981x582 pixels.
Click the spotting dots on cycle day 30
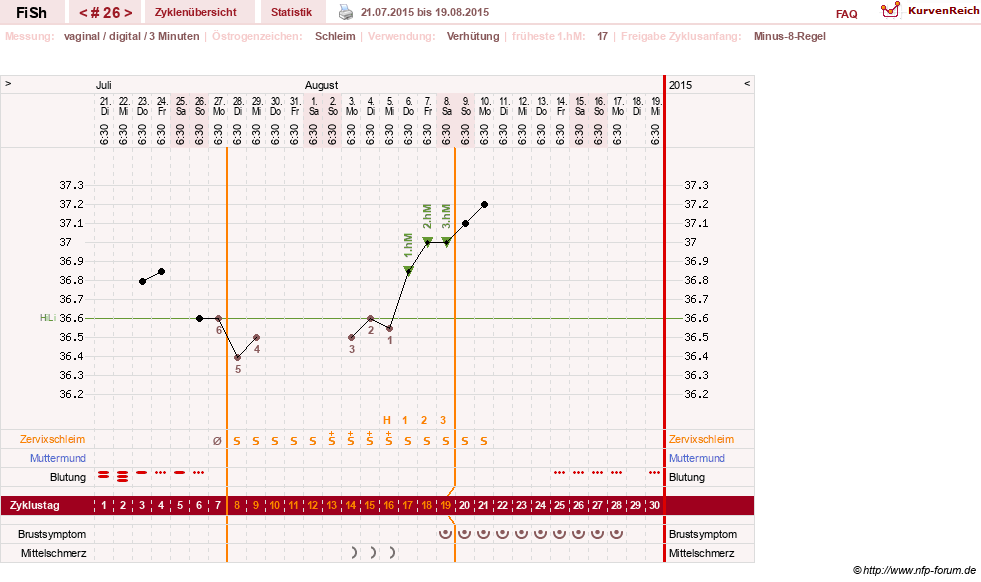(x=654, y=472)
